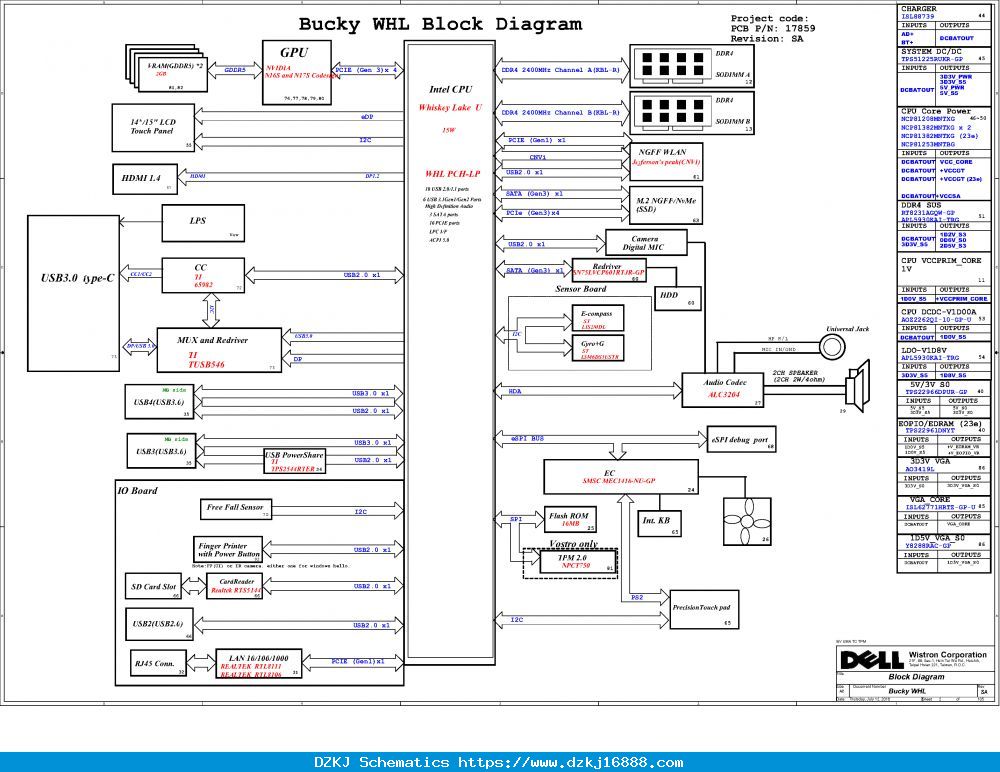Click the E-compass sensor block
This screenshot has width=1000, height=772.
598,318
